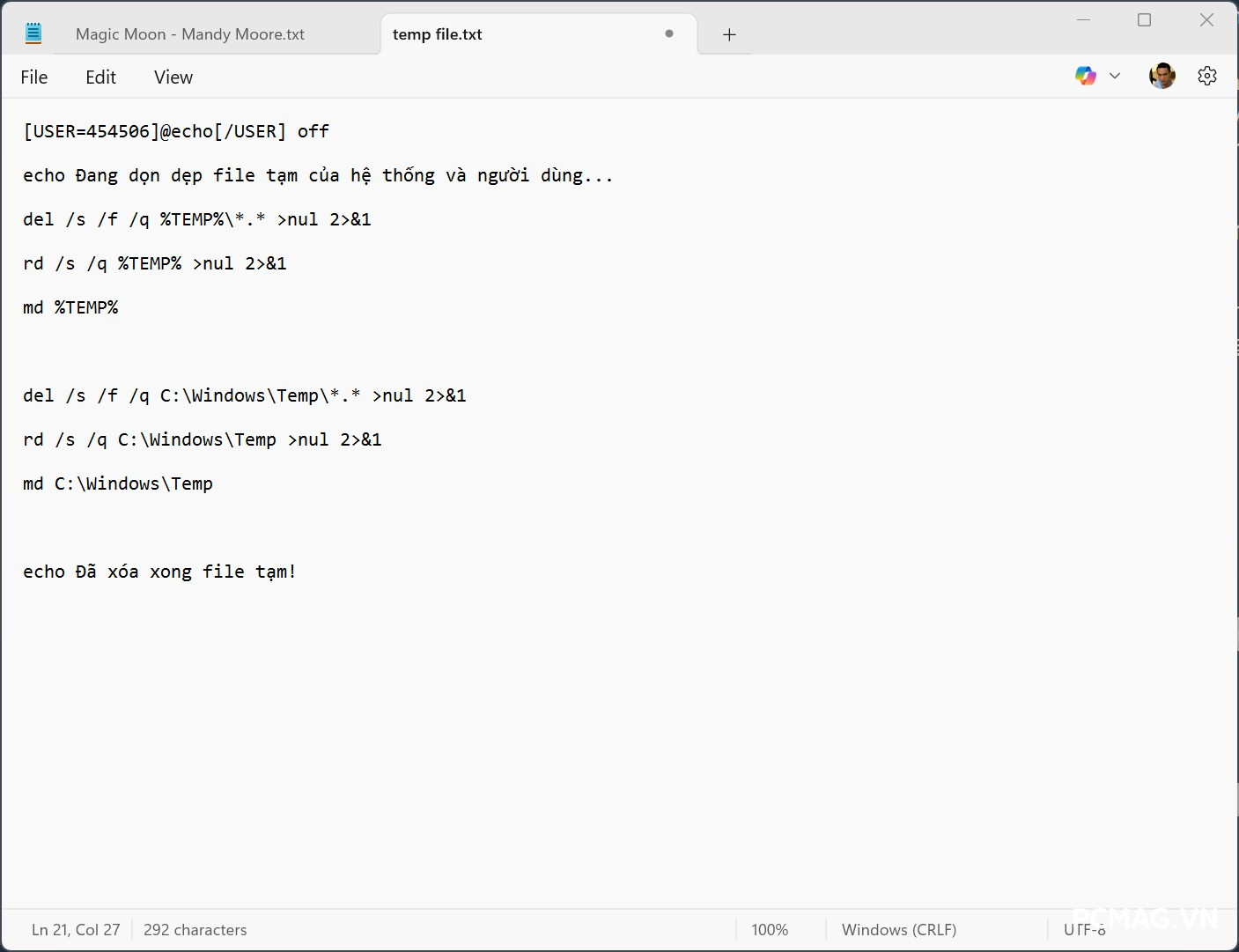Click the UTF-8 encoding indicator

pyautogui.click(x=1084, y=930)
